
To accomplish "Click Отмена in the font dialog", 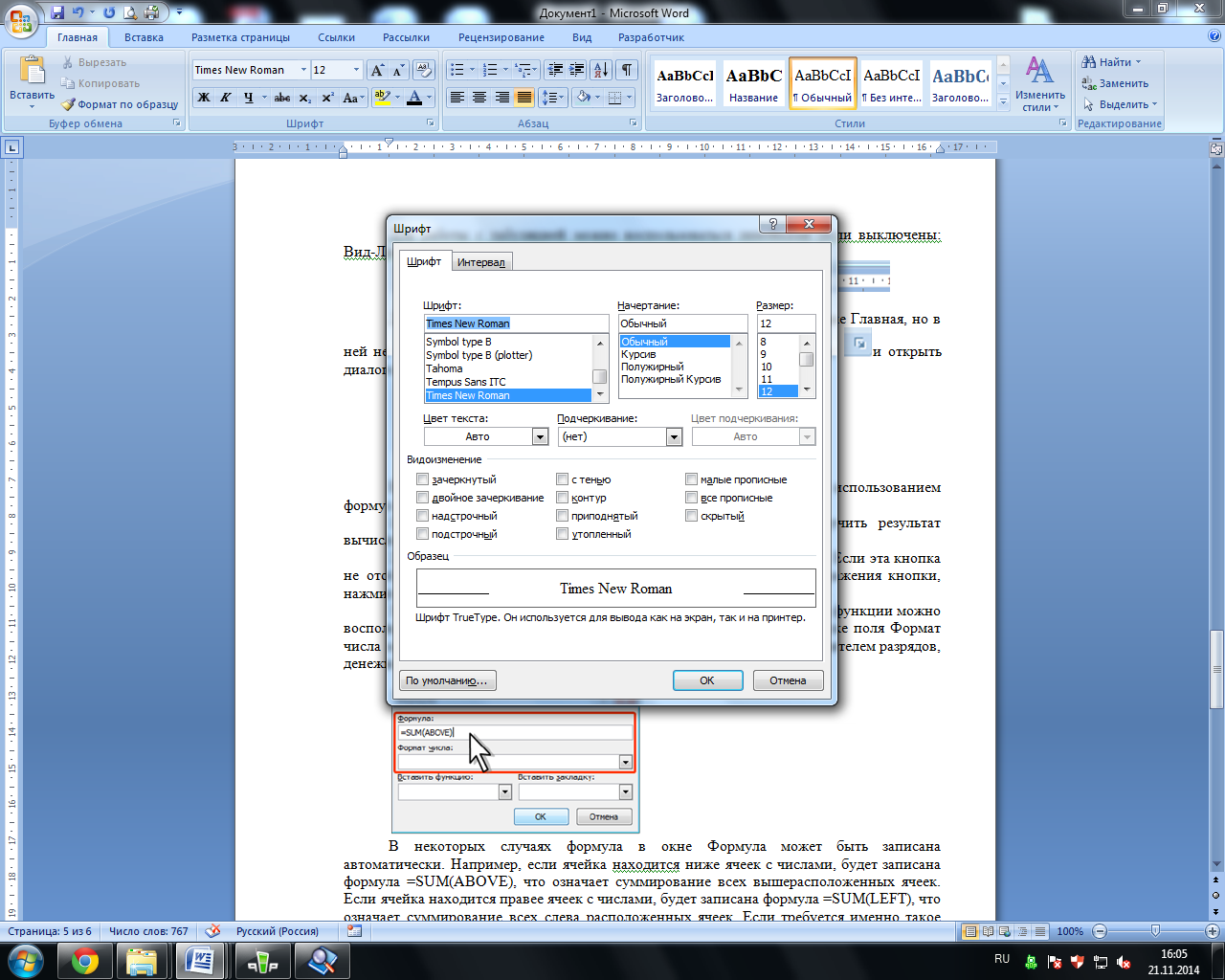I will (788, 680).
